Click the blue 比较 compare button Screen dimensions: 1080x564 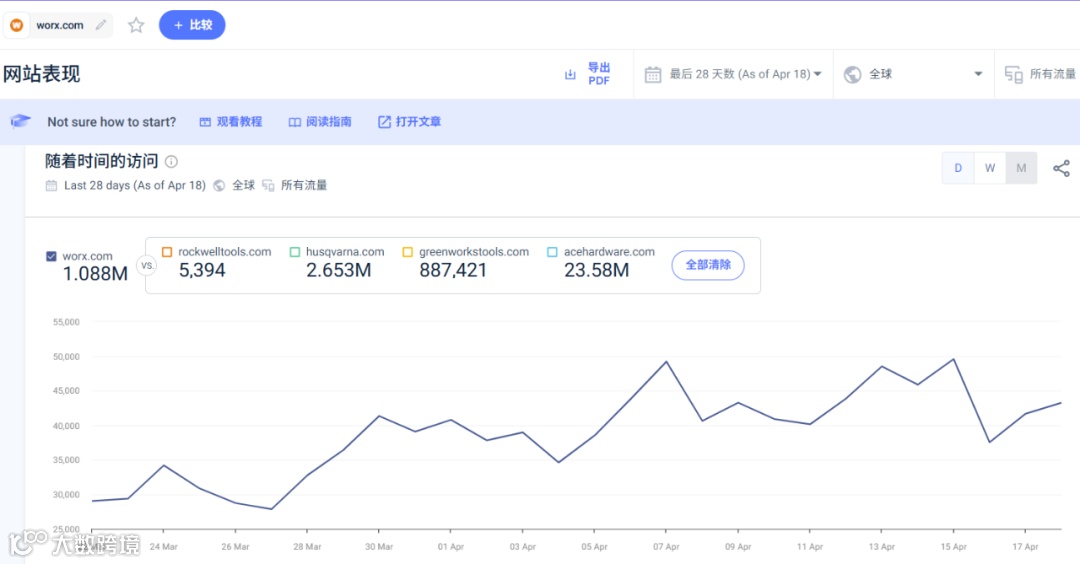tap(192, 25)
